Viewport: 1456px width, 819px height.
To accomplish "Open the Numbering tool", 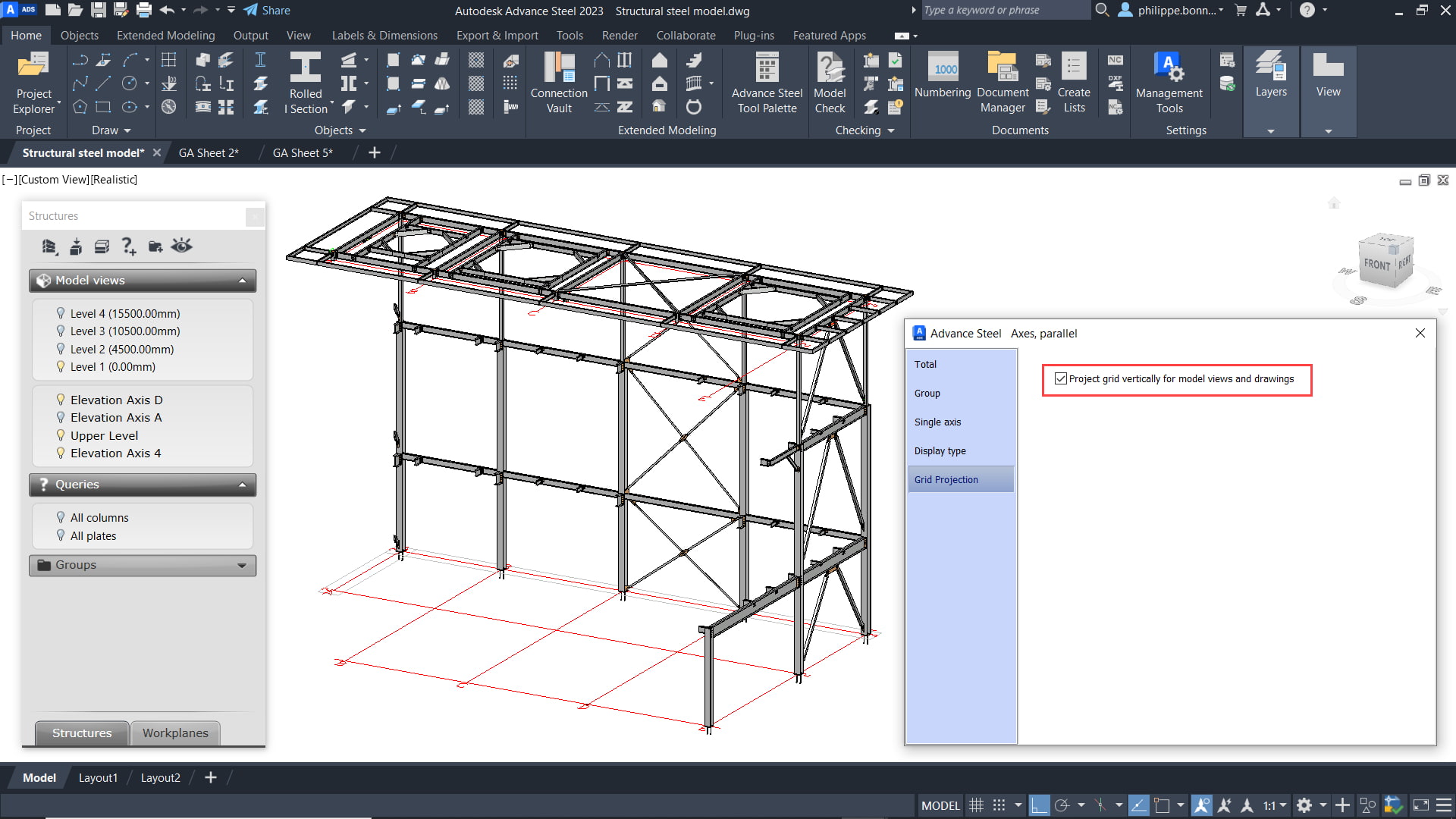I will pos(943,76).
